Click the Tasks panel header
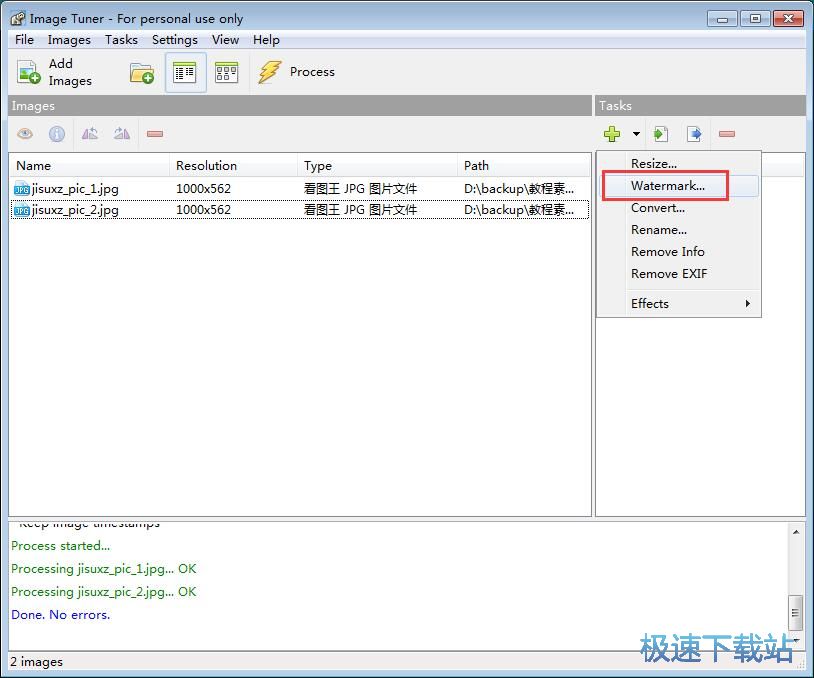This screenshot has height=678, width=814. [700, 106]
